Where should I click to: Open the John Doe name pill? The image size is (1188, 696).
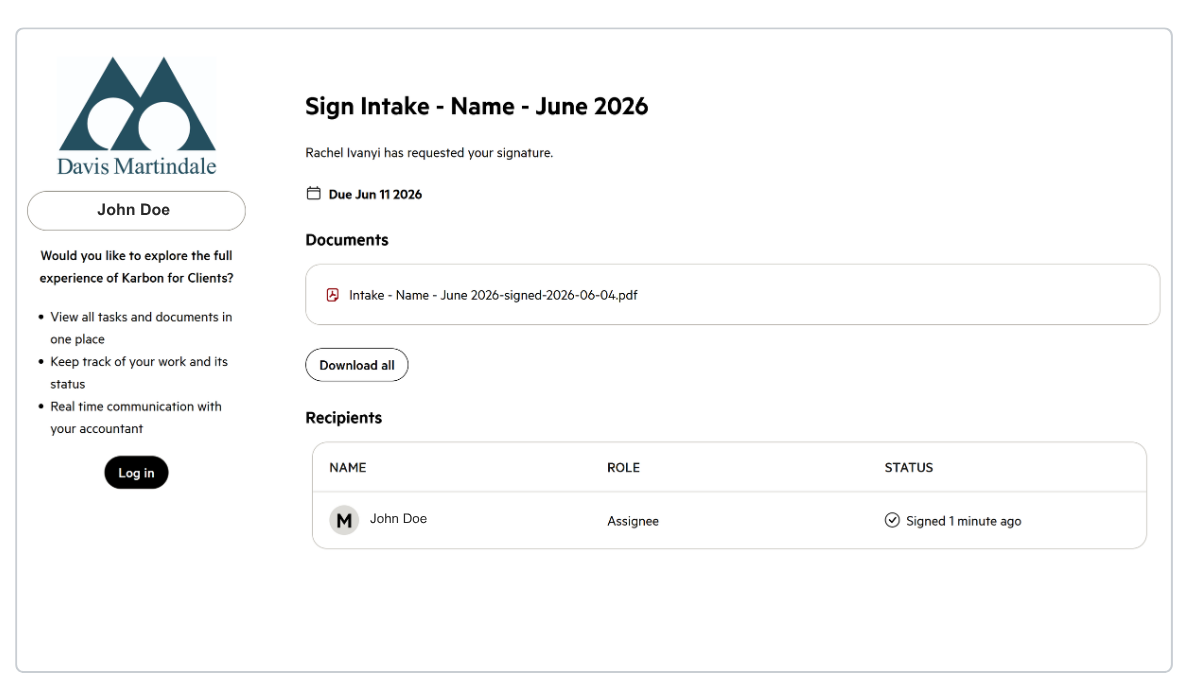point(136,211)
